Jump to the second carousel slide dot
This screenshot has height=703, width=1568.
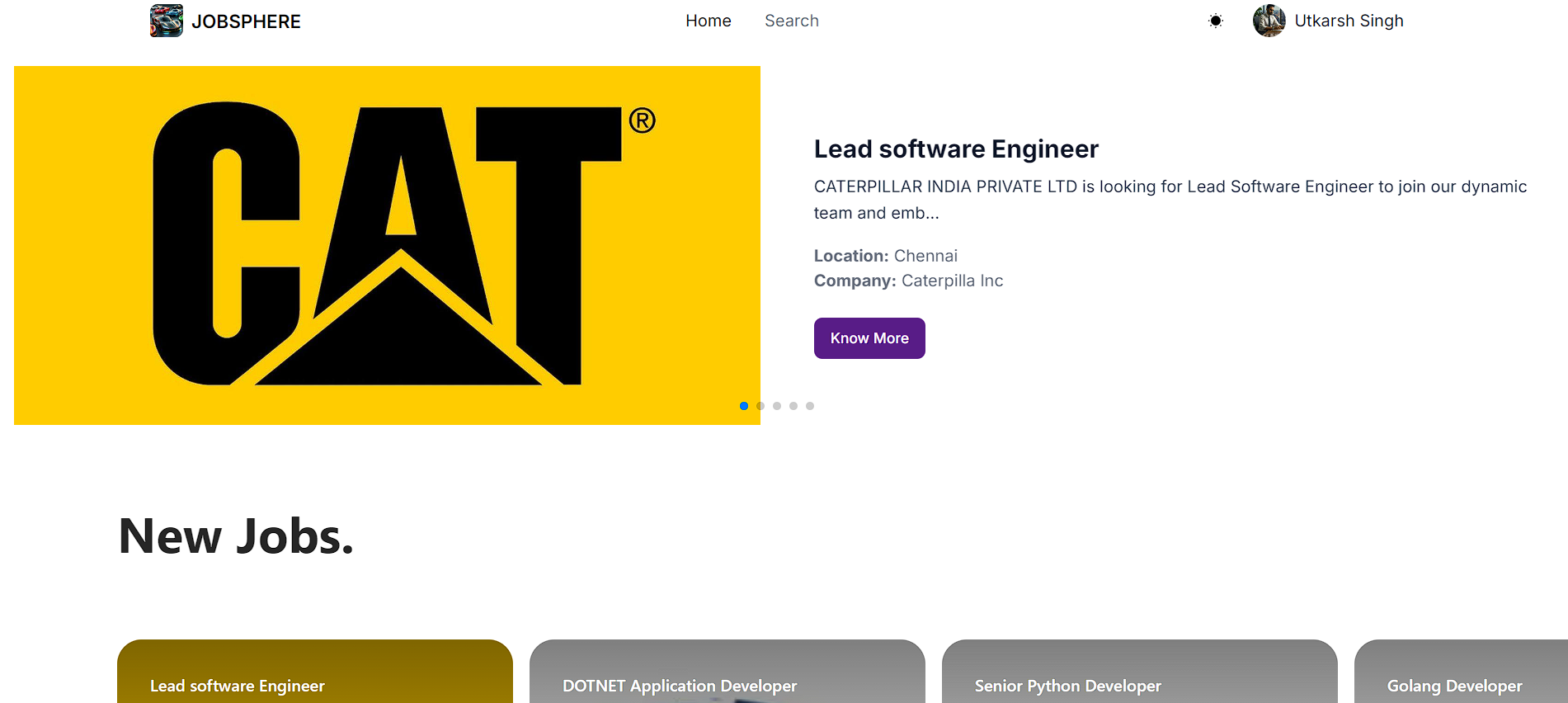click(x=760, y=406)
